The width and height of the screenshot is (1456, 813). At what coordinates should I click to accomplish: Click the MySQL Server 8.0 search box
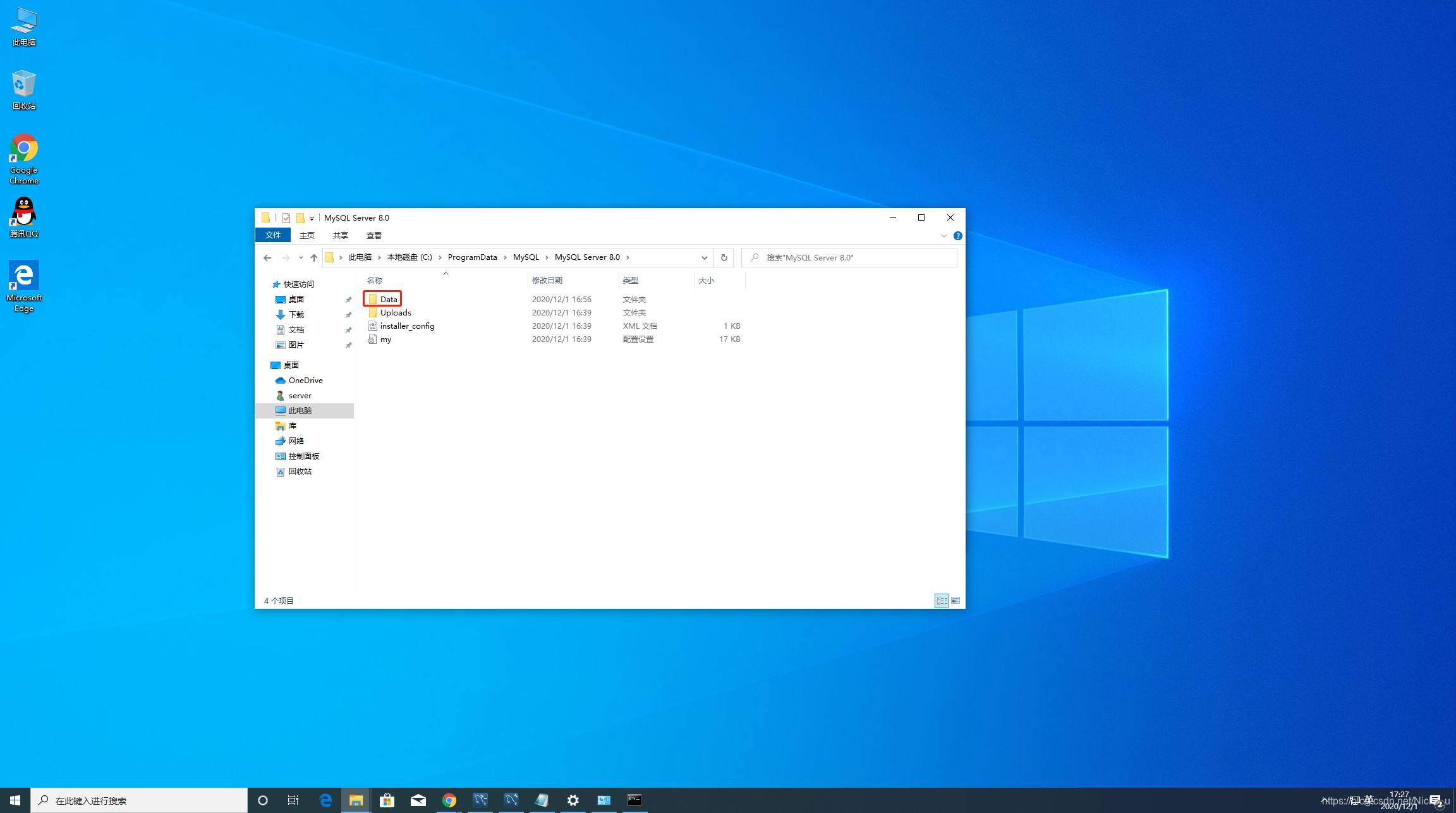[853, 257]
